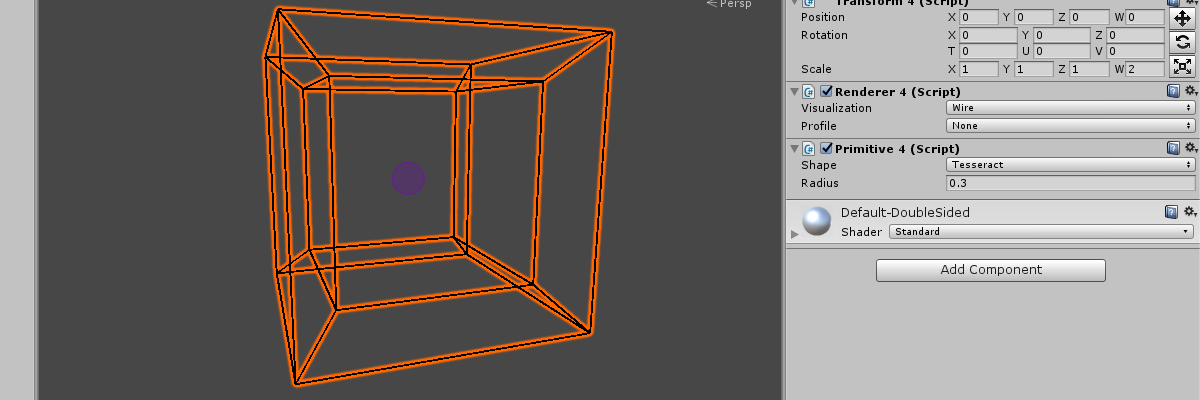Click the "Shape" property label
This screenshot has width=1200, height=400.
point(819,165)
